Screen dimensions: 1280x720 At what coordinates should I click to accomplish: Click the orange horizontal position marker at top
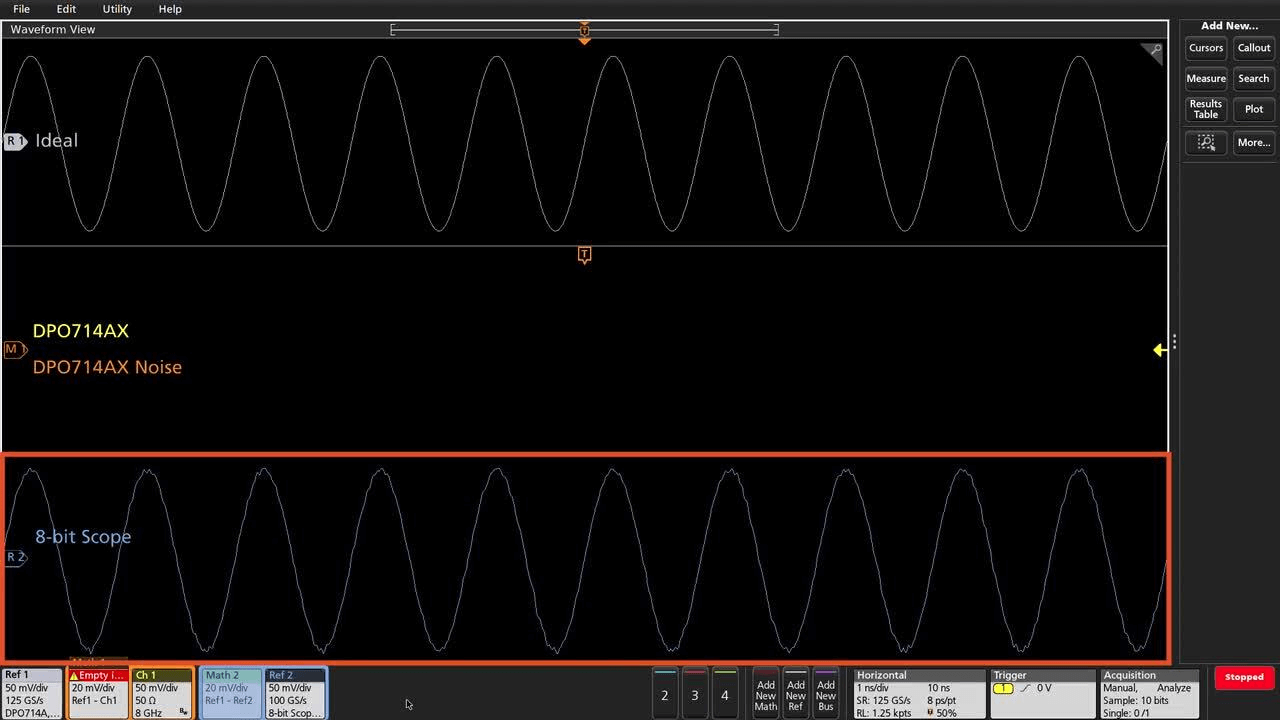click(x=584, y=31)
